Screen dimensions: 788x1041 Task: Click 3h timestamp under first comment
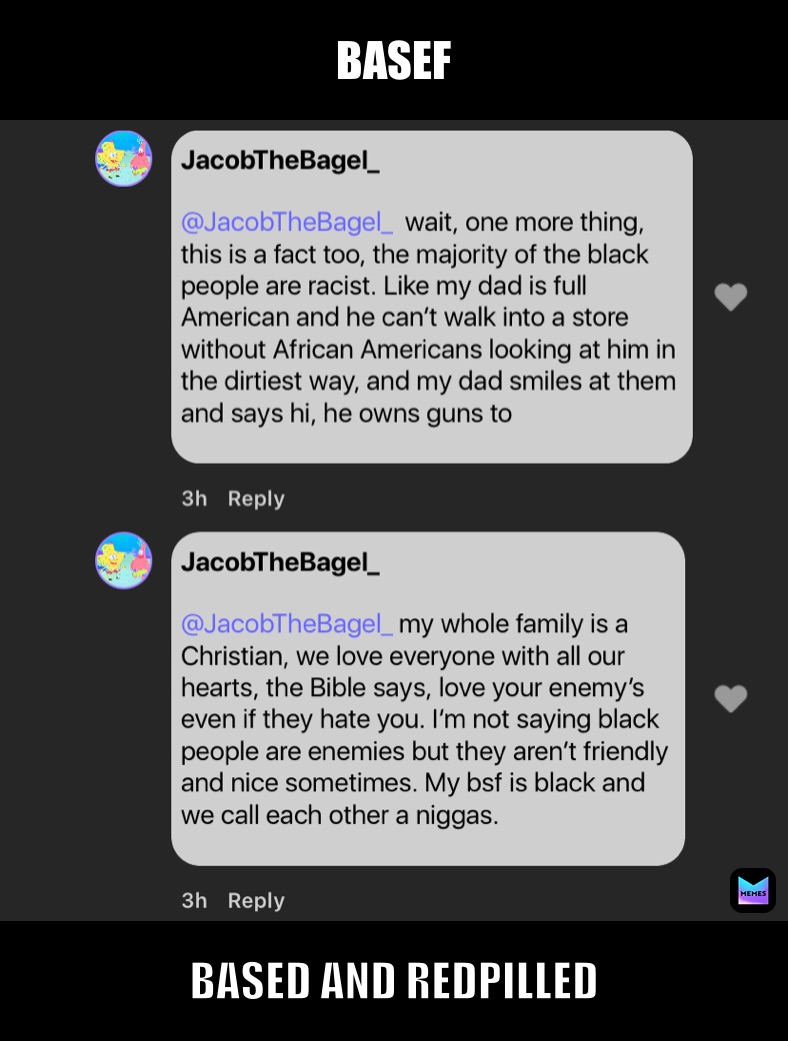[x=194, y=498]
